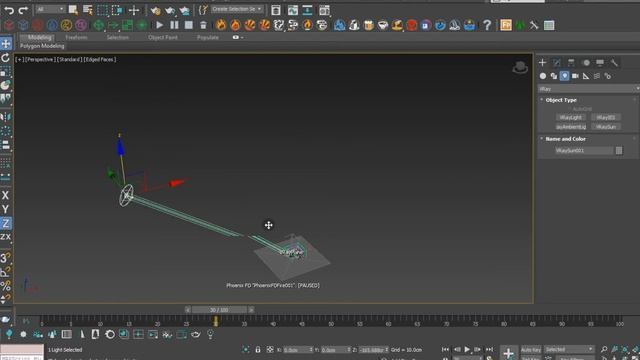Viewport: 640px width, 360px height.
Task: Open the Create panel plus tab
Action: point(542,62)
